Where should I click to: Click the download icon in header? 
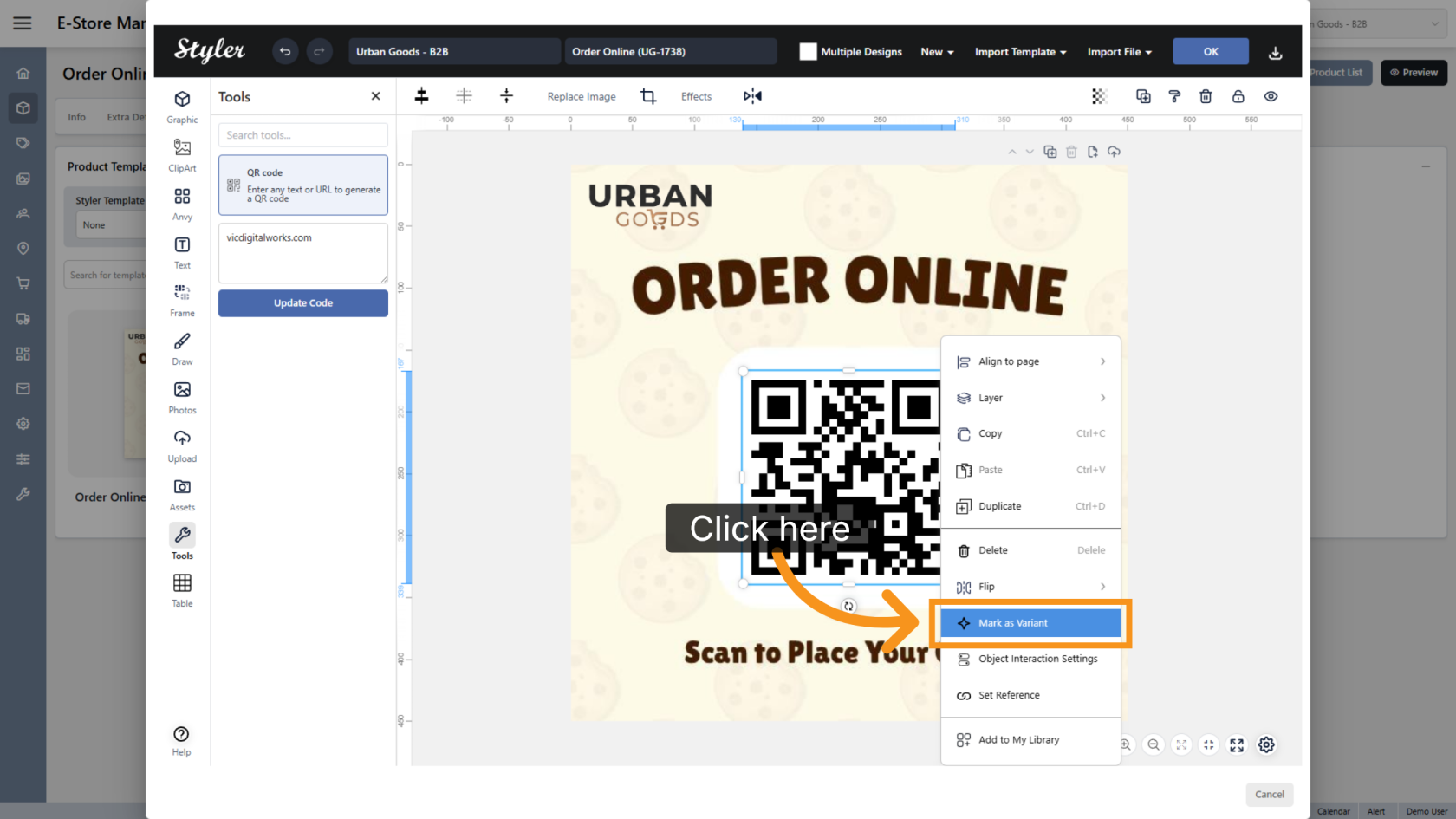click(1275, 53)
